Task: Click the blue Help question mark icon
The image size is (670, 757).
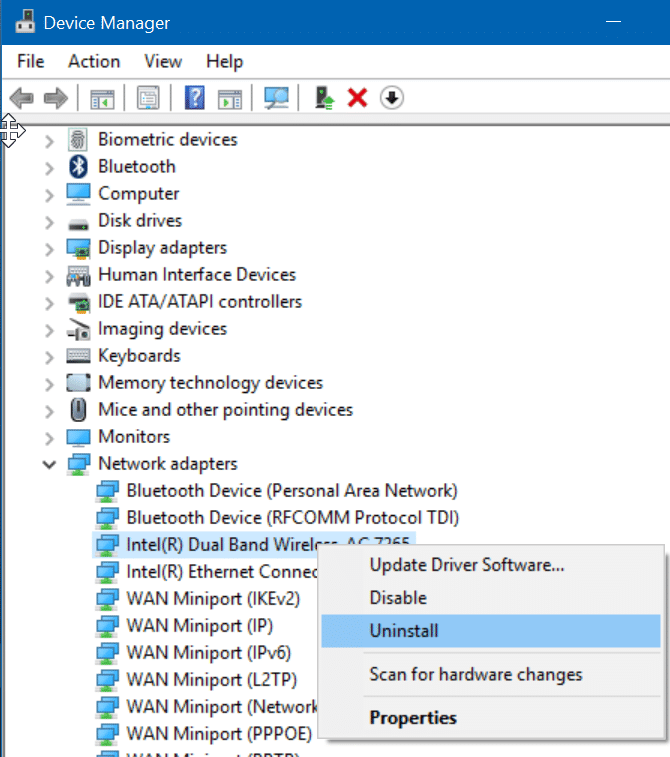Action: pyautogui.click(x=195, y=98)
